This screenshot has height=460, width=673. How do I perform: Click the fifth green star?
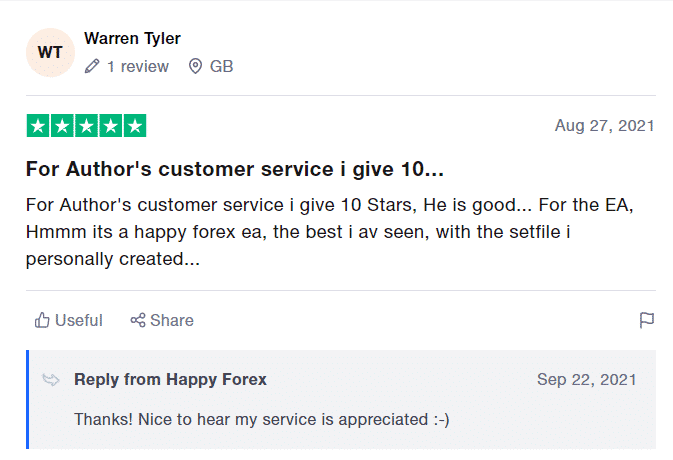pos(135,126)
